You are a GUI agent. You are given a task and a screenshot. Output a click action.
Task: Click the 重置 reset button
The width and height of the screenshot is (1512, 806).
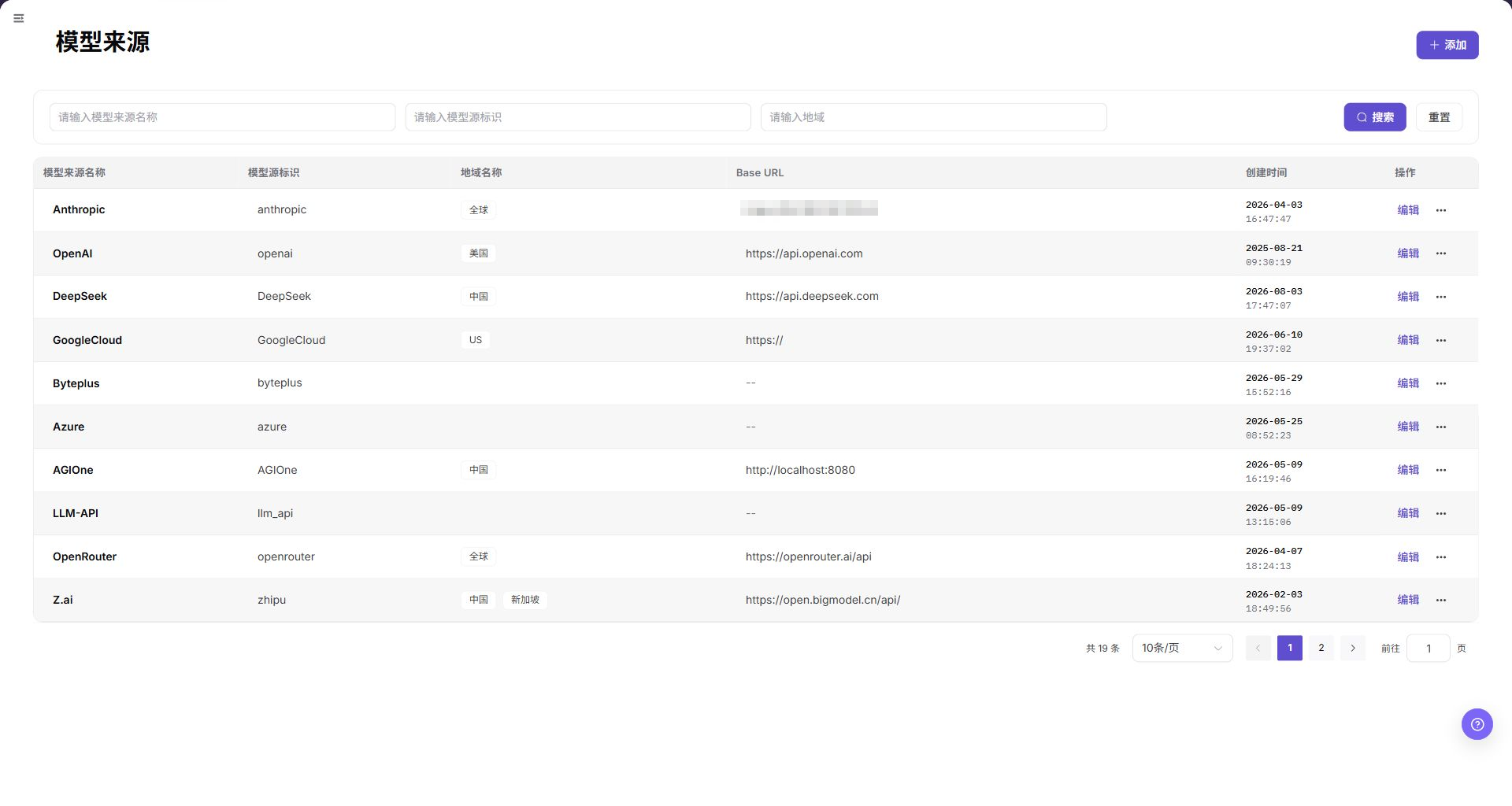point(1439,117)
